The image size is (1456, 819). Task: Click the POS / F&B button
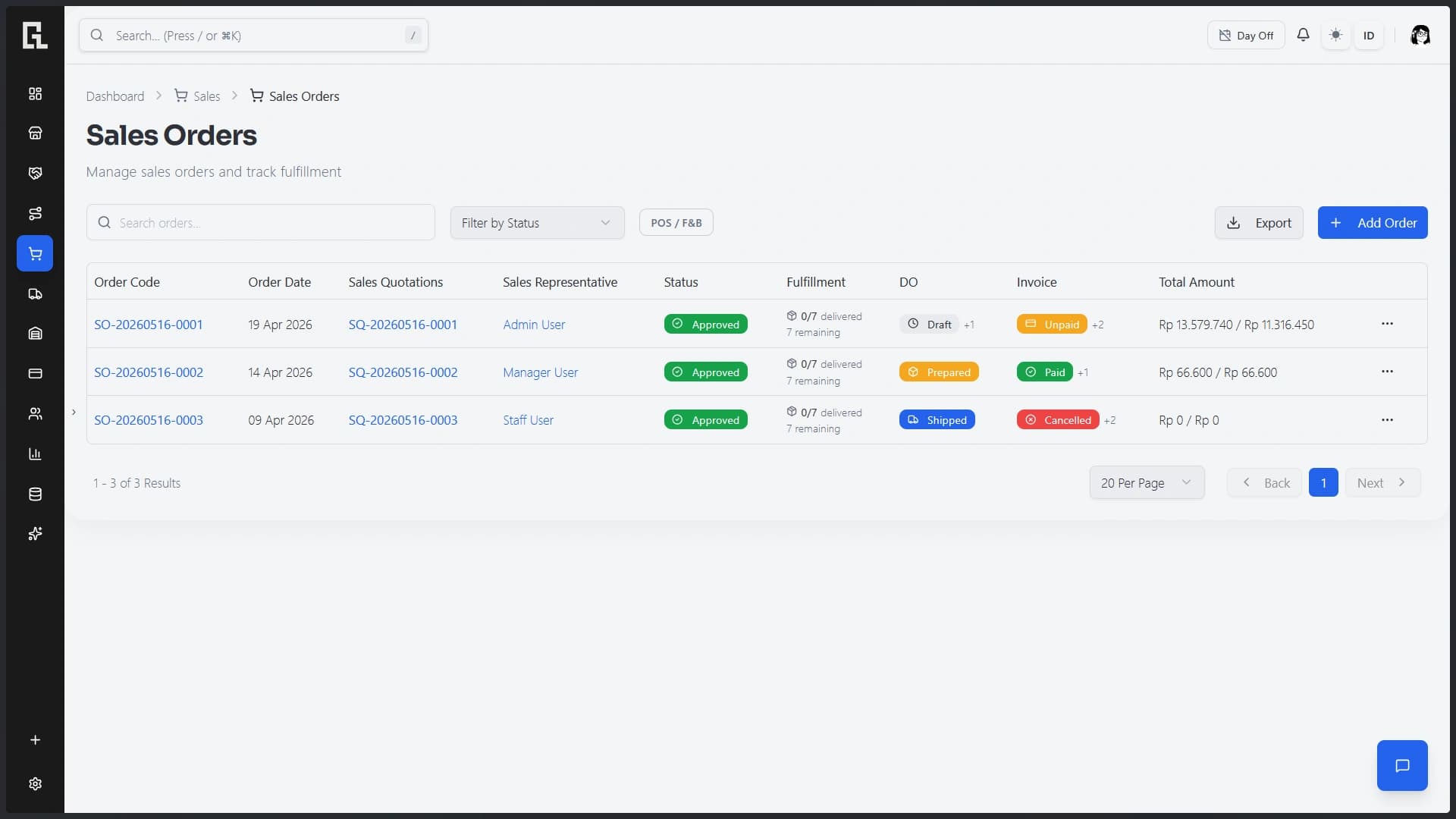click(676, 222)
